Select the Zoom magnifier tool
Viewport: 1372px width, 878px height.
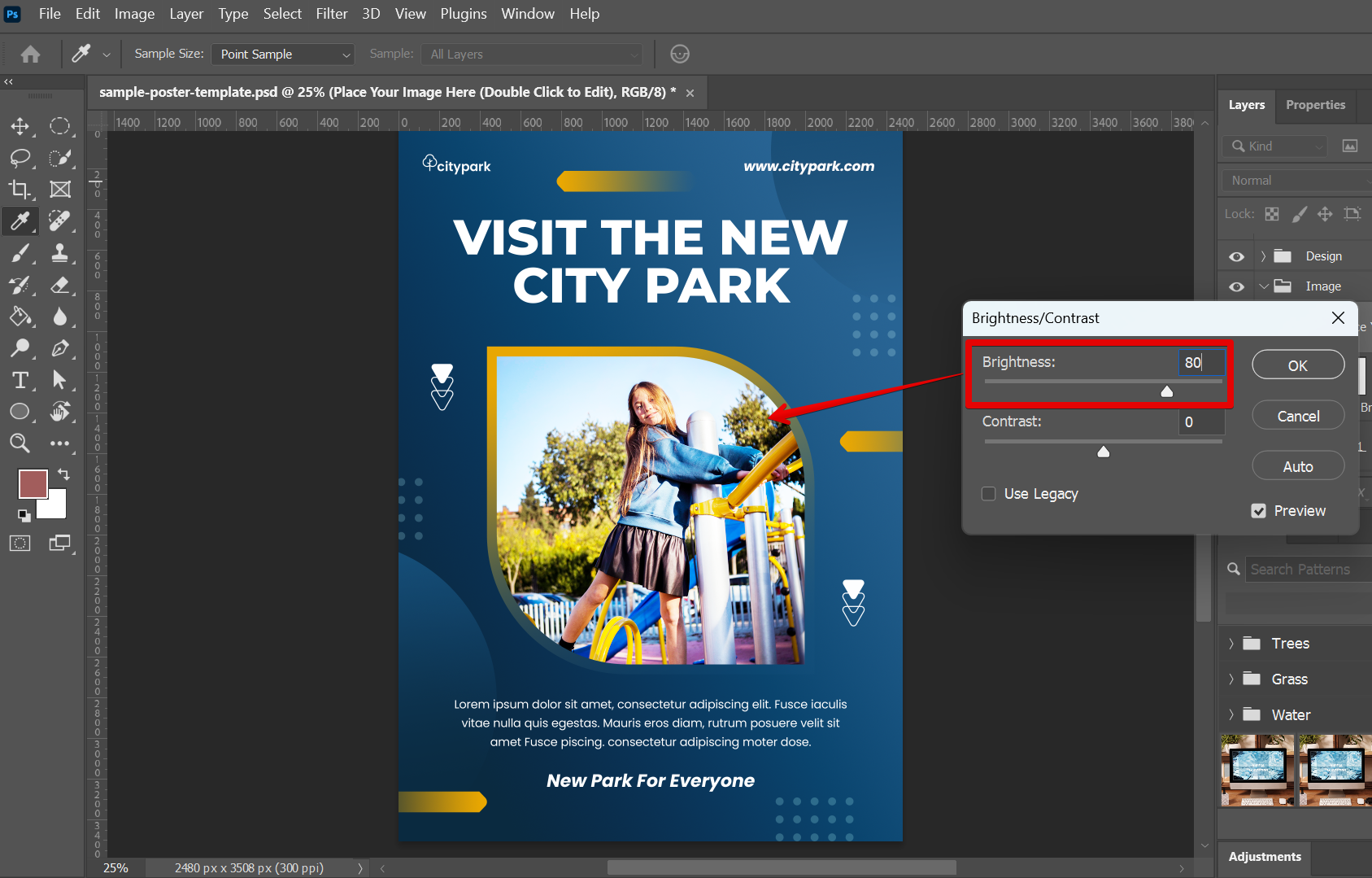[x=20, y=443]
